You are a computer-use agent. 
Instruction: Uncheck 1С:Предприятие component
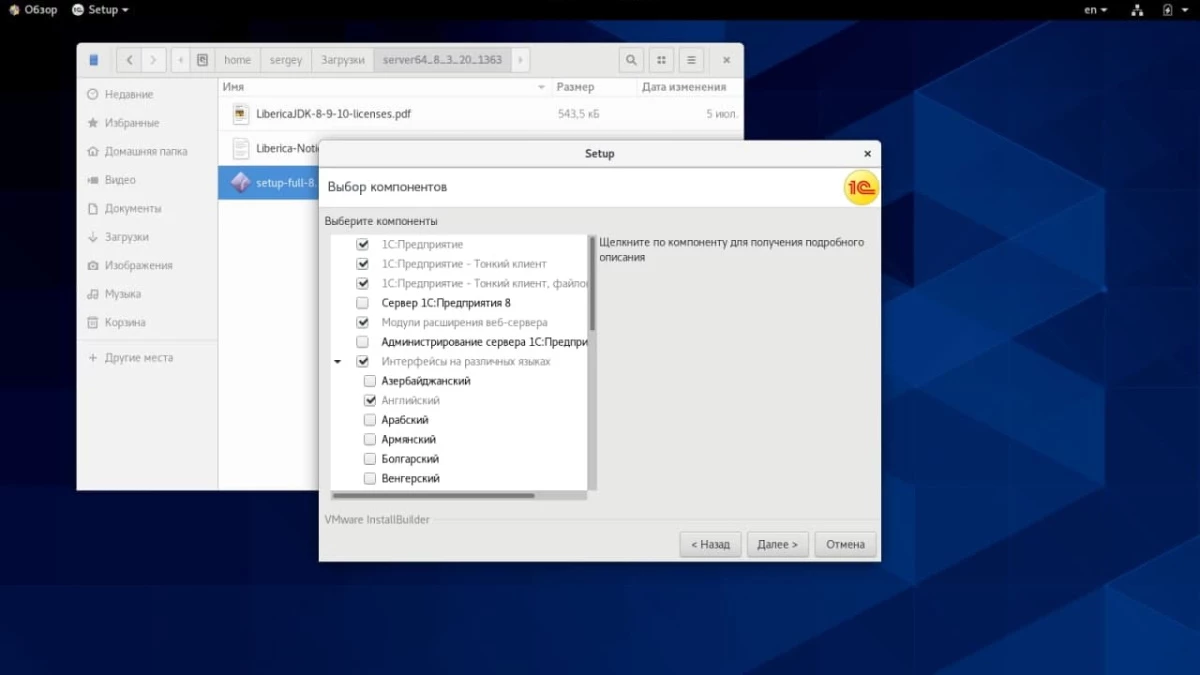tap(363, 244)
